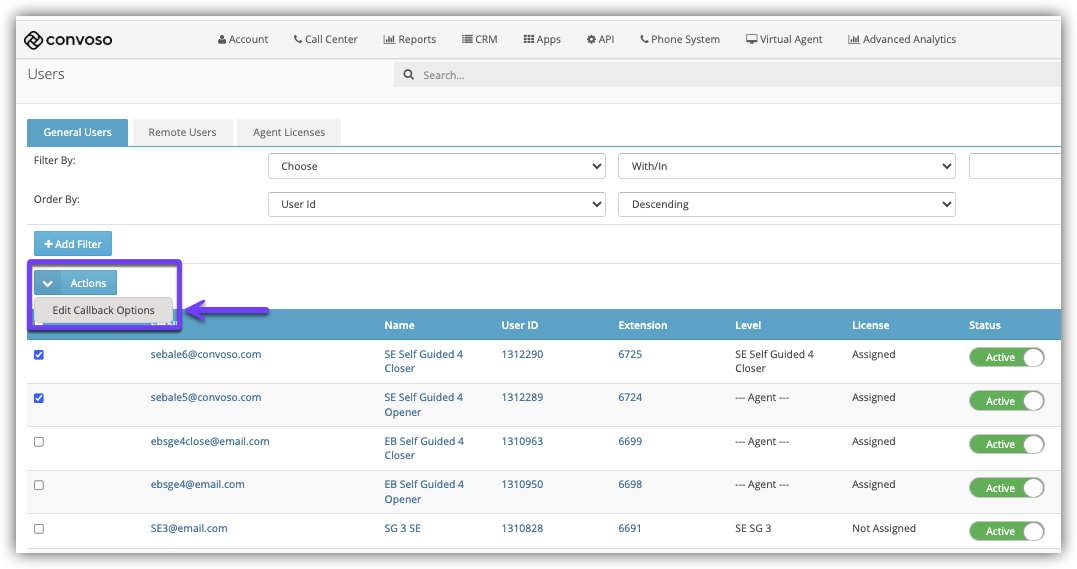This screenshot has height=569, width=1077.
Task: Open the Apps grid menu
Action: tap(542, 39)
